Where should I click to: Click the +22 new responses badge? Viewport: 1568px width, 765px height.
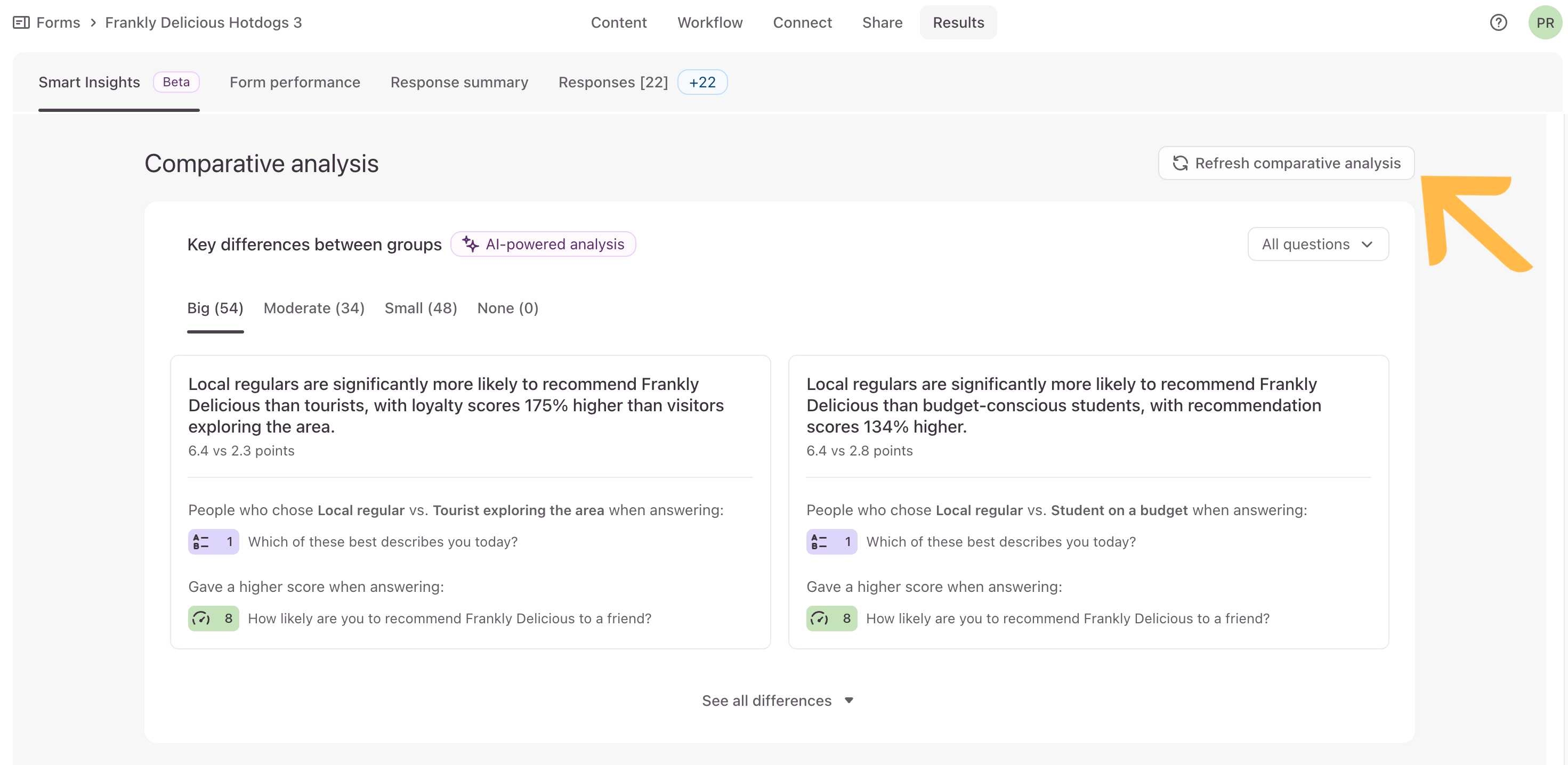pos(702,82)
